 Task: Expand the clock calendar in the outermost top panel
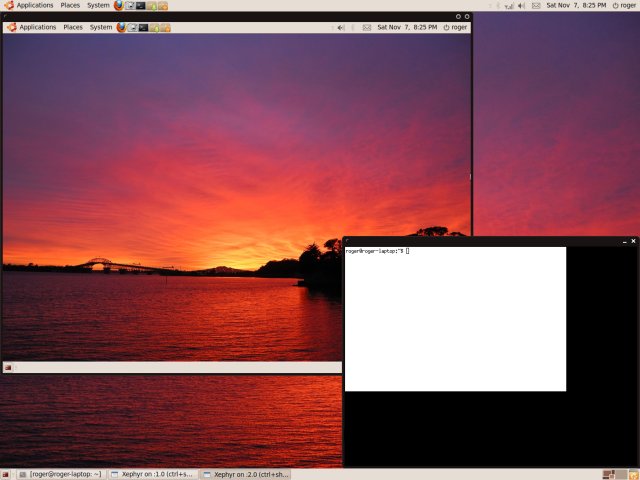click(577, 5)
